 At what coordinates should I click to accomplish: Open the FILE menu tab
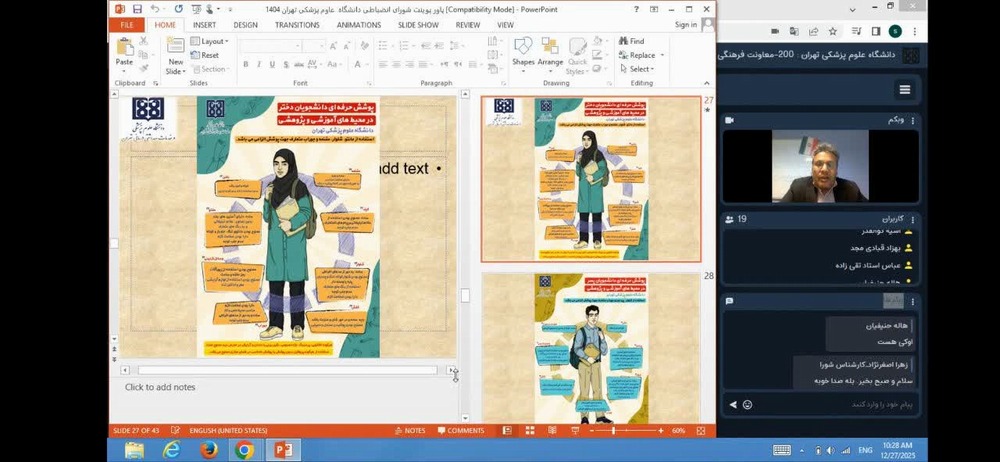click(127, 24)
